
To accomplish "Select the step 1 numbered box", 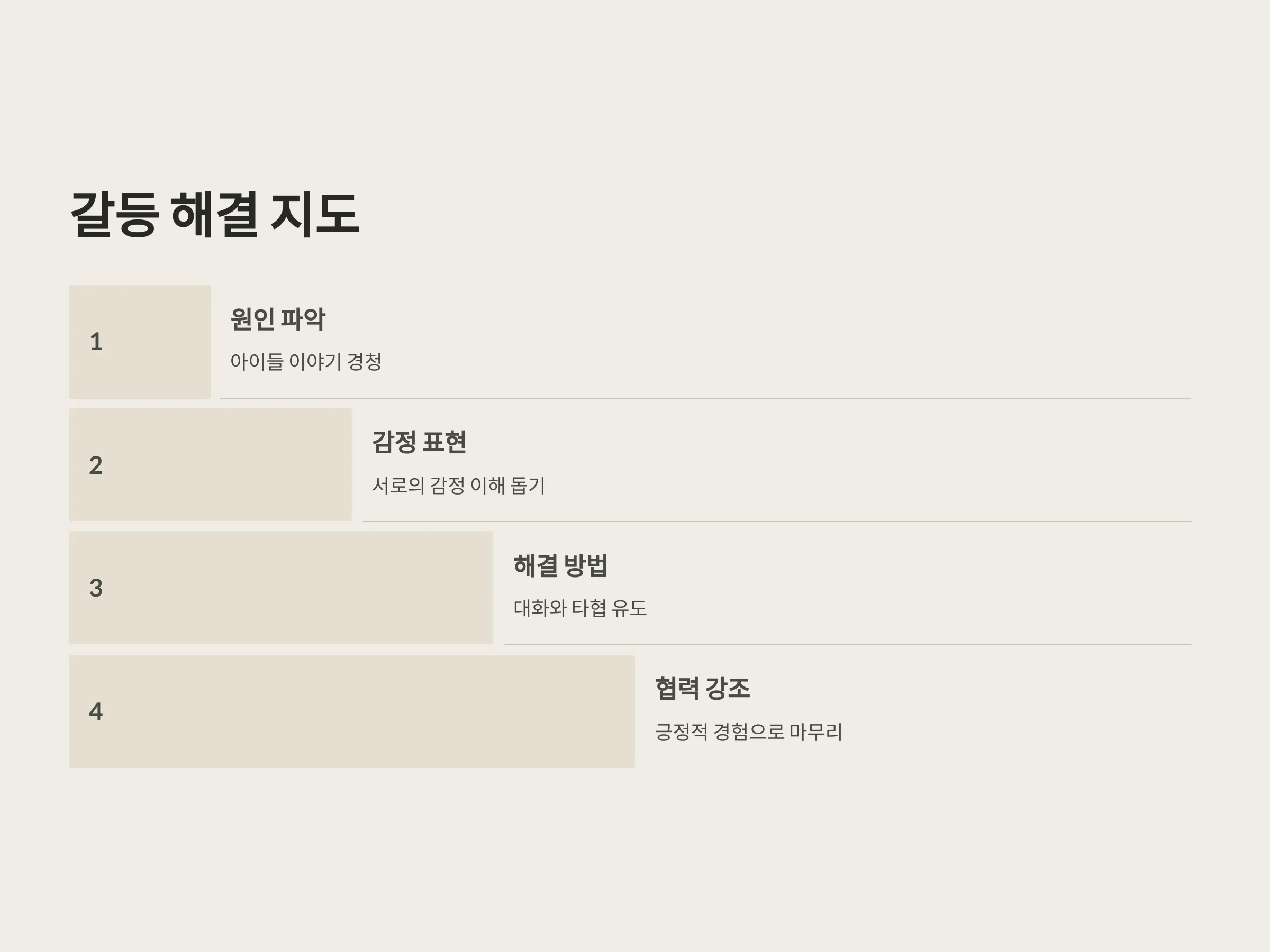I will (x=140, y=342).
